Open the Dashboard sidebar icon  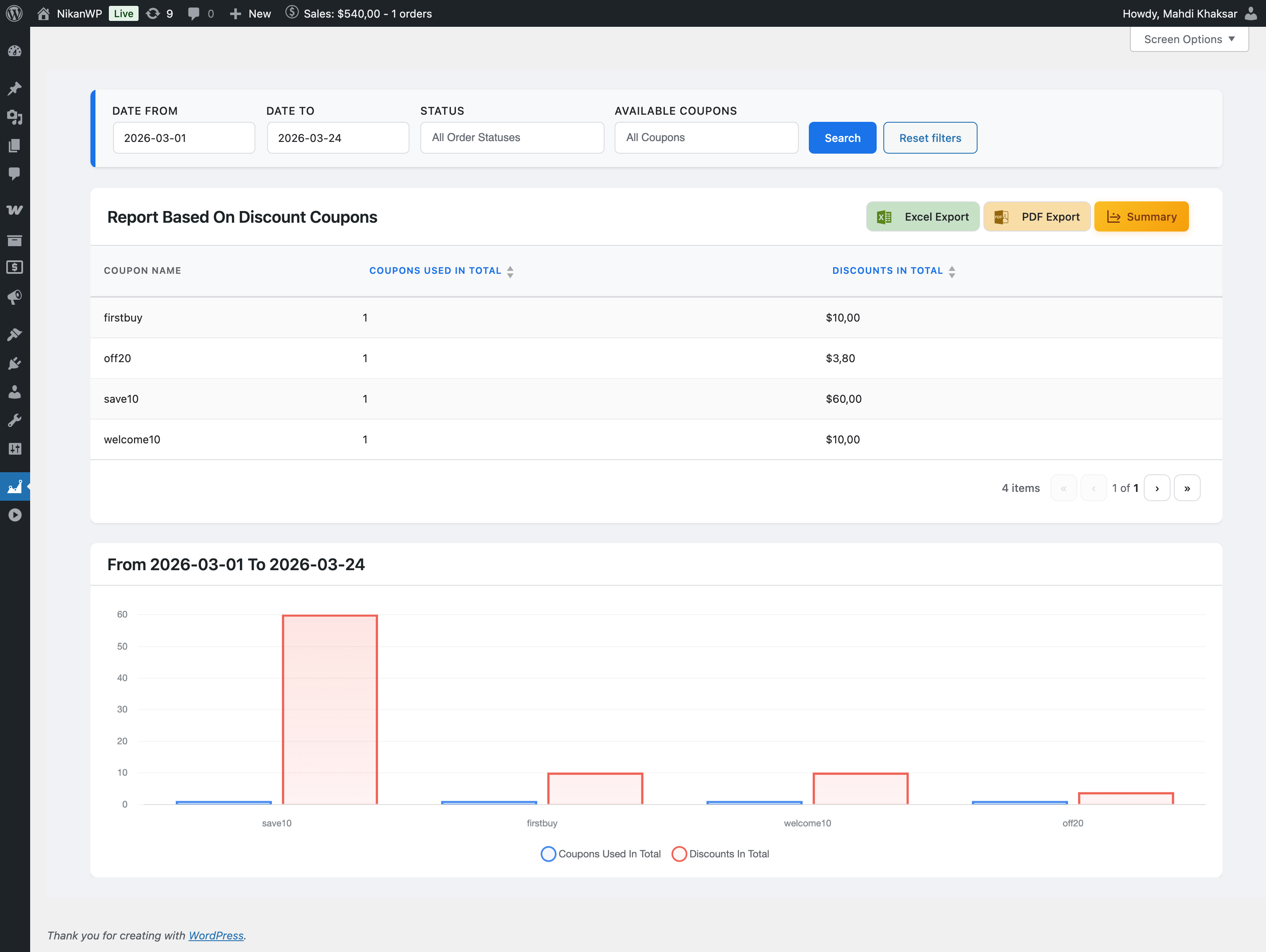pos(15,51)
